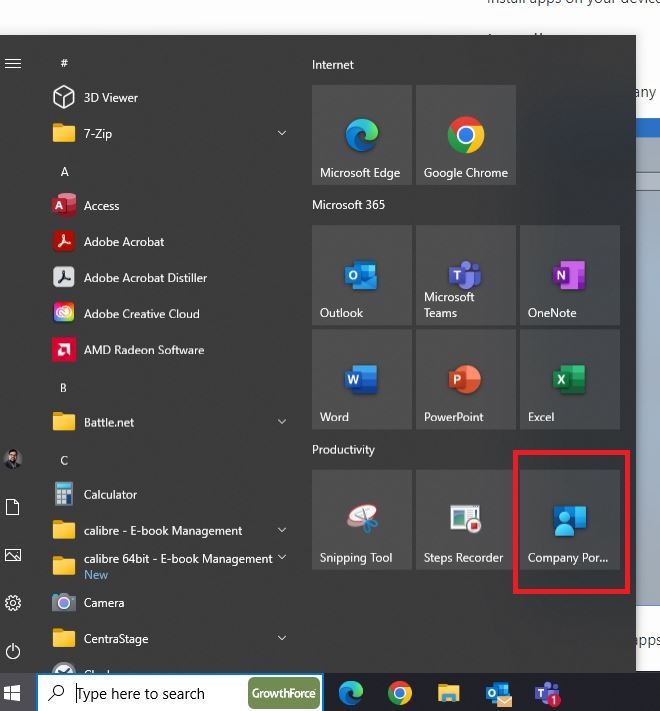Screen dimensions: 660x711
Task: Expand the CentraStage folder chevron
Action: click(x=281, y=638)
